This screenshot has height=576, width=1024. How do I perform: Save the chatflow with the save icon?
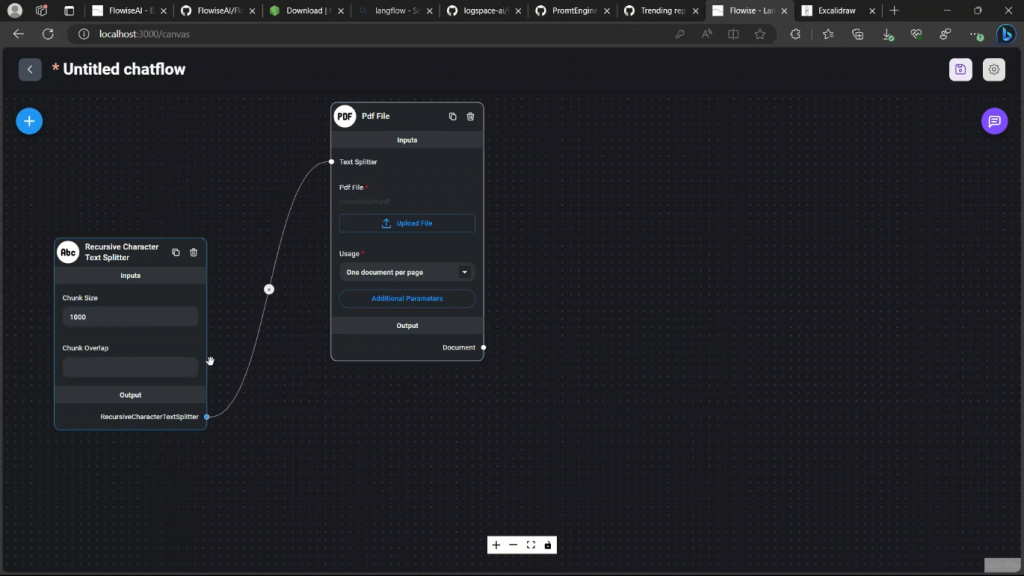[960, 69]
